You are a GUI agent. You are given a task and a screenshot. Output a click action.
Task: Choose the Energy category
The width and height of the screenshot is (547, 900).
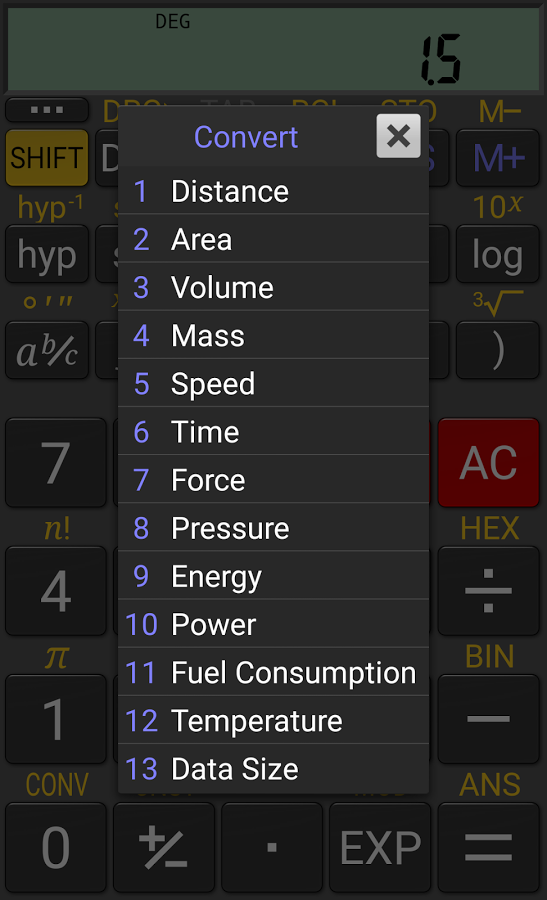tap(273, 576)
